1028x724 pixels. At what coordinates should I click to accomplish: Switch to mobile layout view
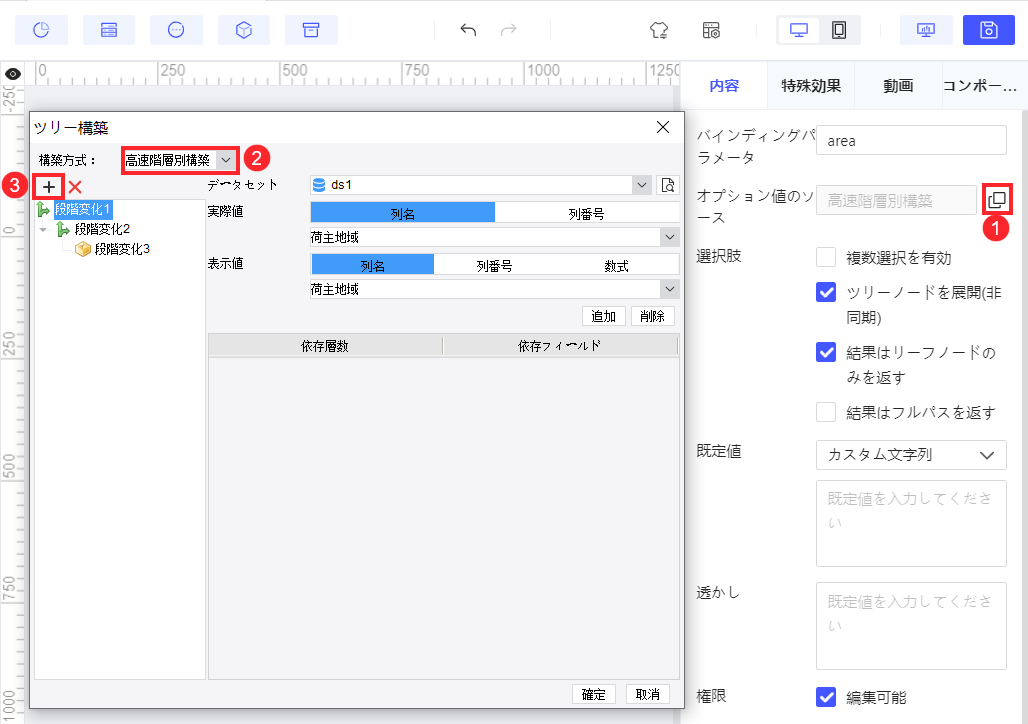click(x=839, y=30)
